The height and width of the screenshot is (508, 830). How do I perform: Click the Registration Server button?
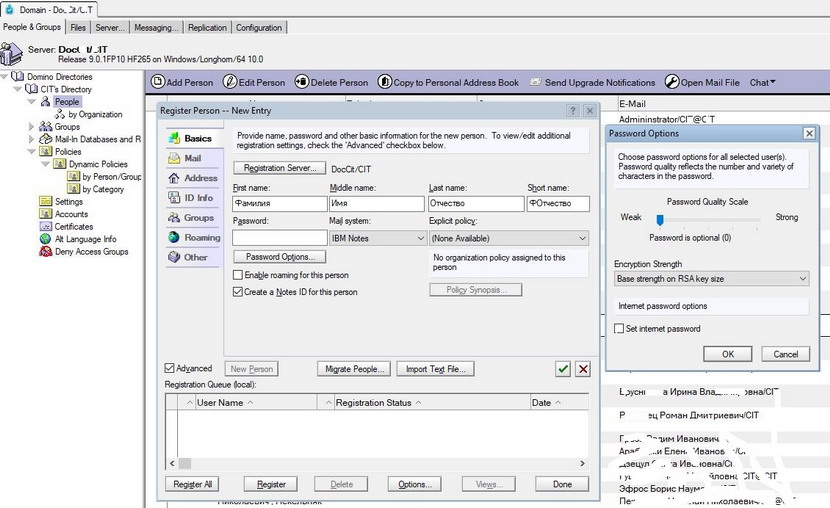coord(279,168)
